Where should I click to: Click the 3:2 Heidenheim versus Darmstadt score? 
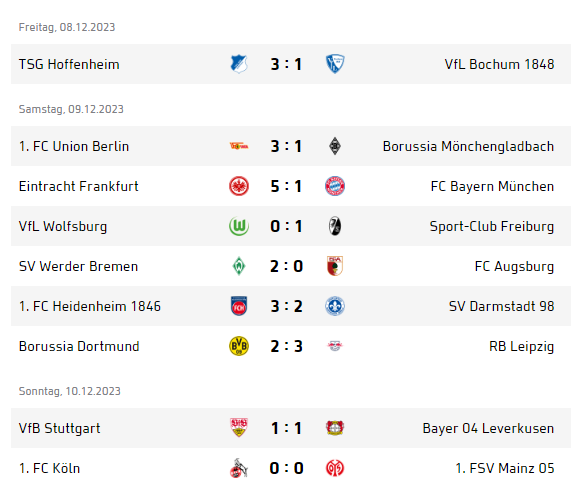[286, 306]
